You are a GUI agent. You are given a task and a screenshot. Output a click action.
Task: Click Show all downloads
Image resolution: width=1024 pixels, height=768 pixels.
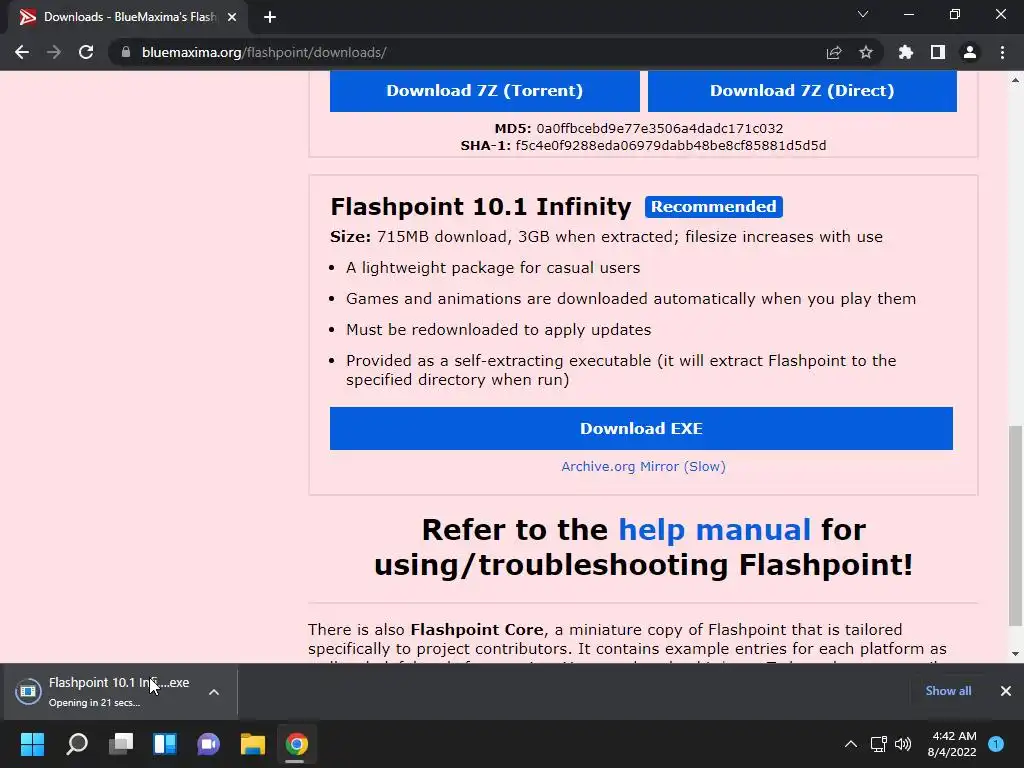click(x=948, y=691)
